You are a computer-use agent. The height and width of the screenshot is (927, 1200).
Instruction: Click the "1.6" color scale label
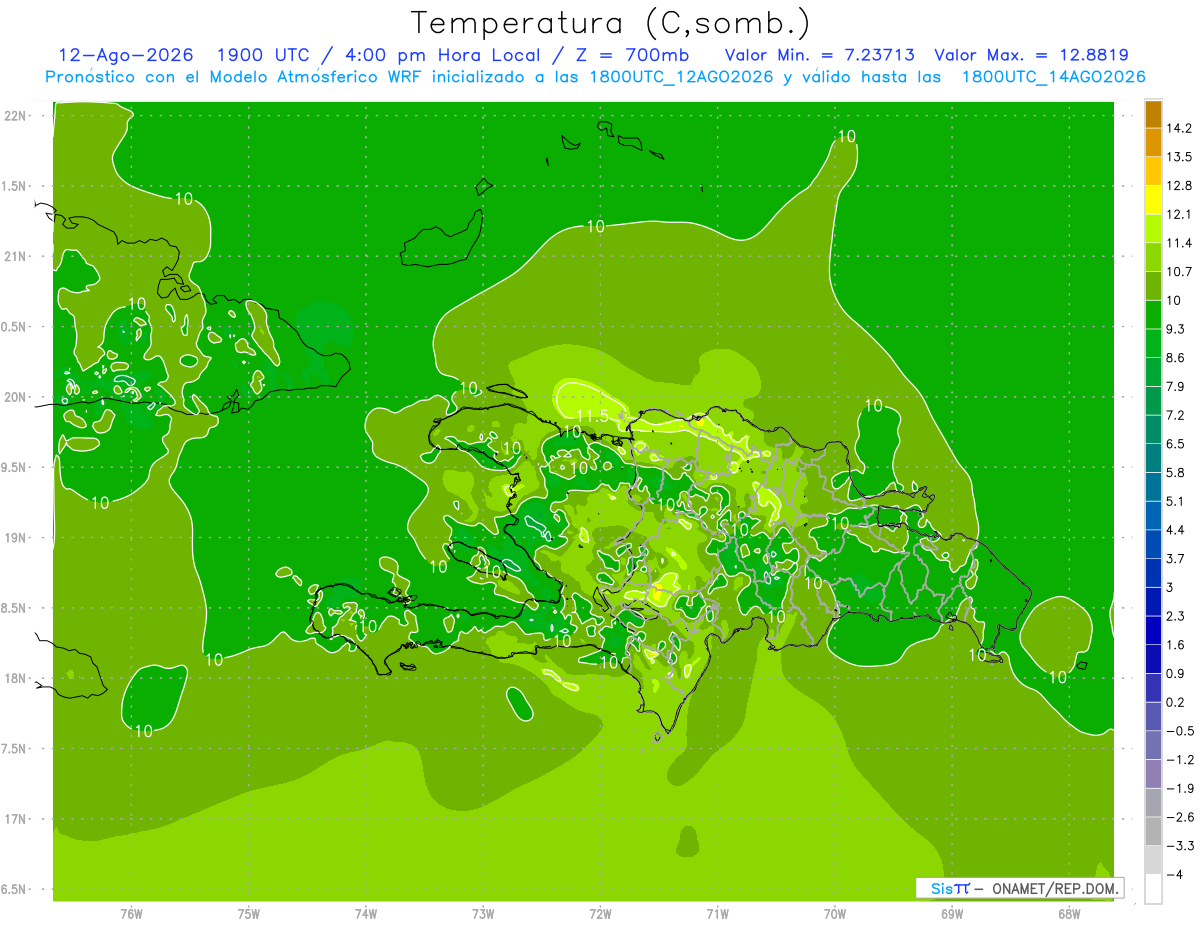(1177, 645)
